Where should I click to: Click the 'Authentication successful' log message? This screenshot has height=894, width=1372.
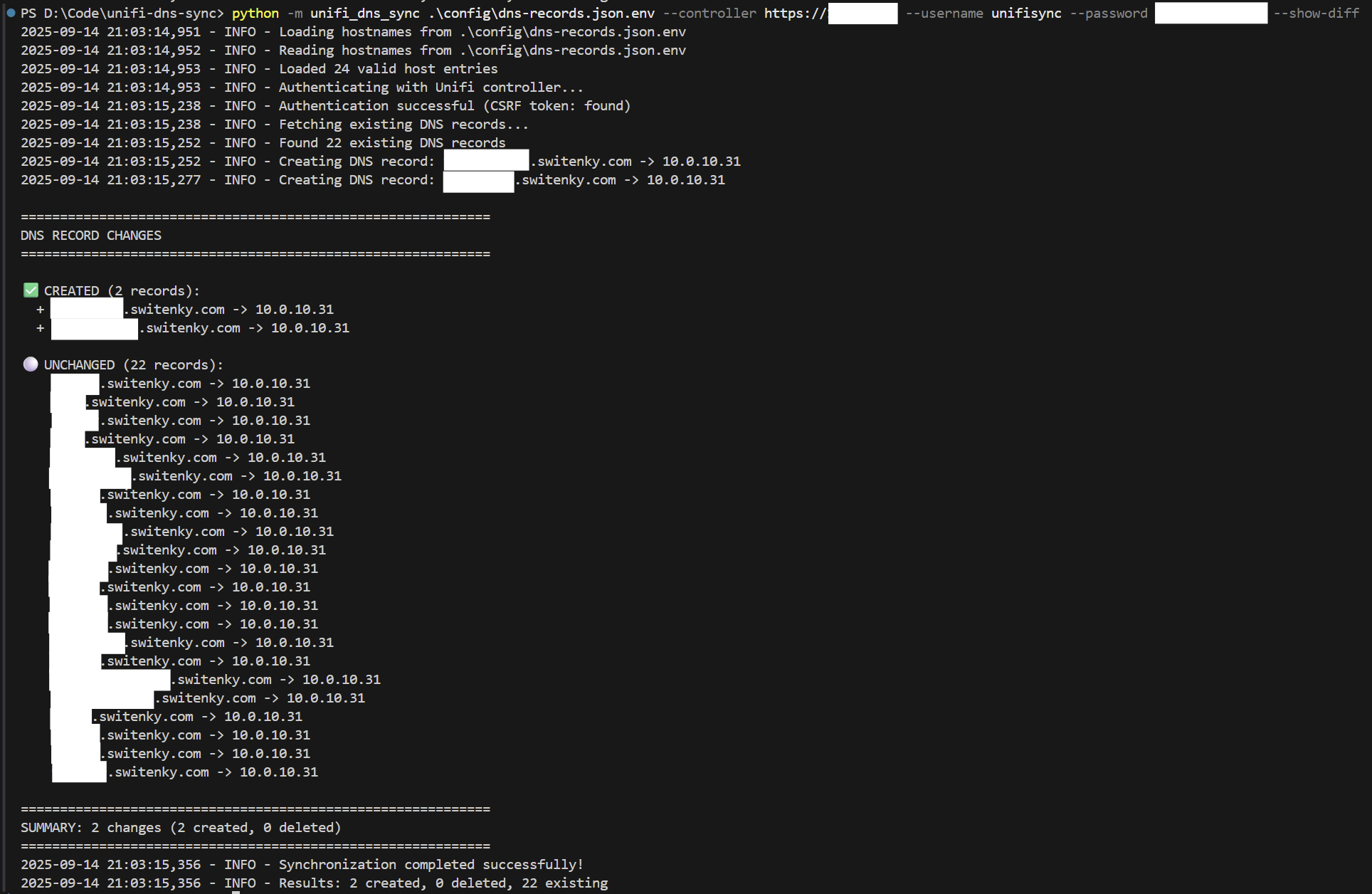click(x=454, y=106)
